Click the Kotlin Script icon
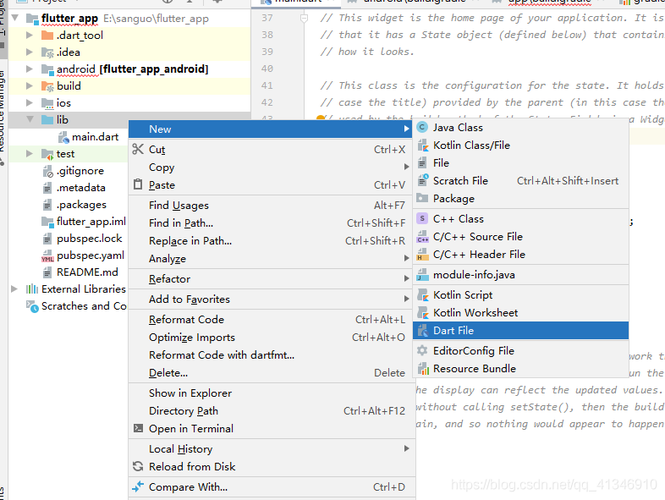This screenshot has width=665, height=500. coord(422,295)
